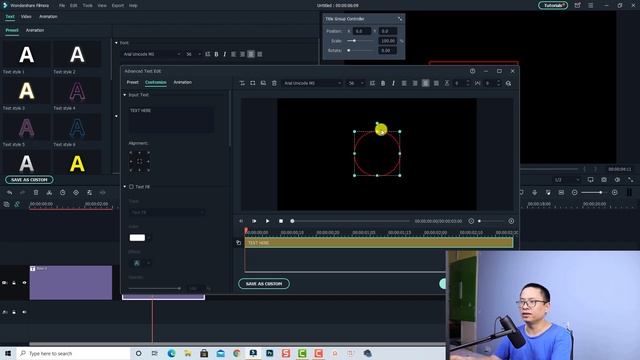Click the TEXT HERE clip in the text timeline
640x360 pixels.
coord(379,243)
